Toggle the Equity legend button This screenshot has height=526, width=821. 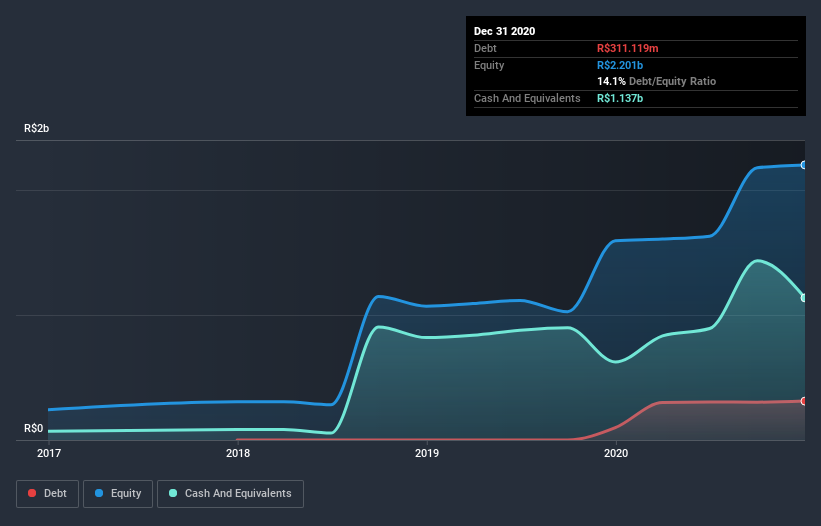click(x=118, y=494)
